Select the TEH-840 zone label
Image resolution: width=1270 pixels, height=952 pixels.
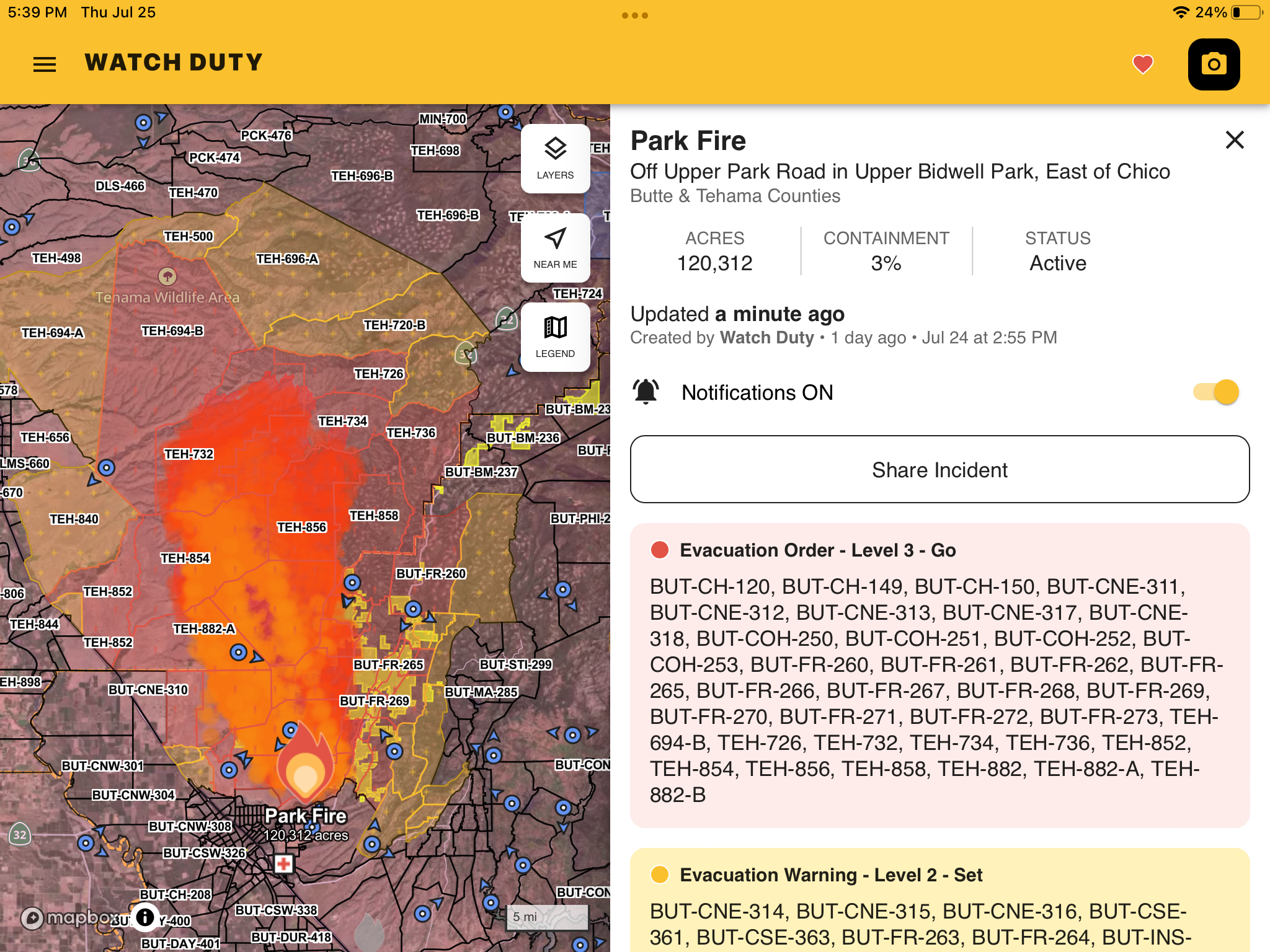[74, 519]
